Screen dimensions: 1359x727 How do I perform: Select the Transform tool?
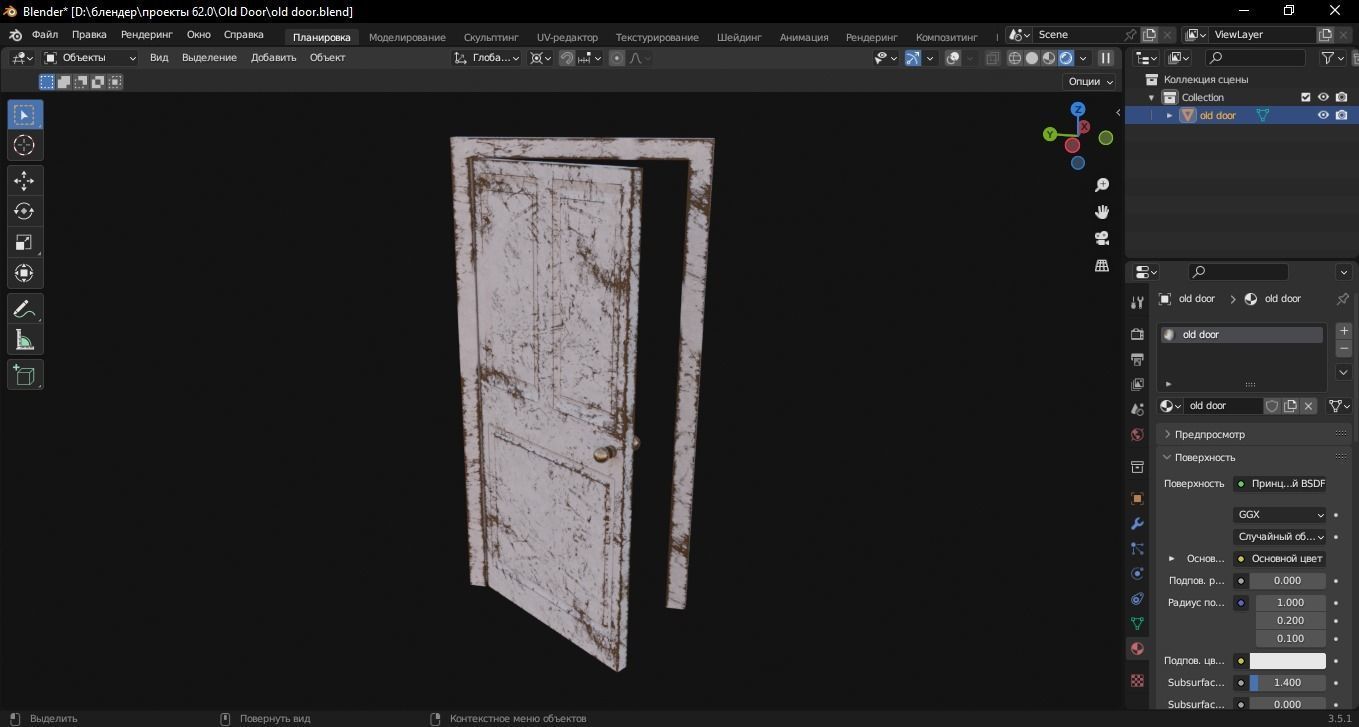(x=25, y=273)
